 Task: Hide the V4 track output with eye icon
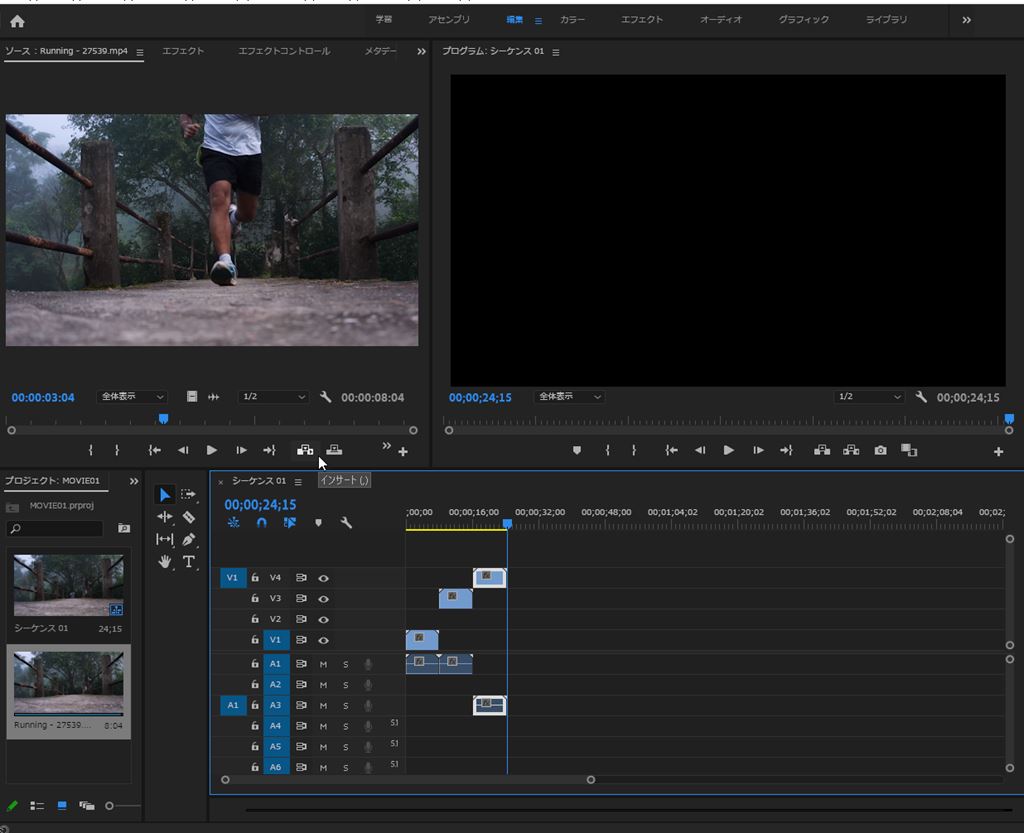click(323, 578)
